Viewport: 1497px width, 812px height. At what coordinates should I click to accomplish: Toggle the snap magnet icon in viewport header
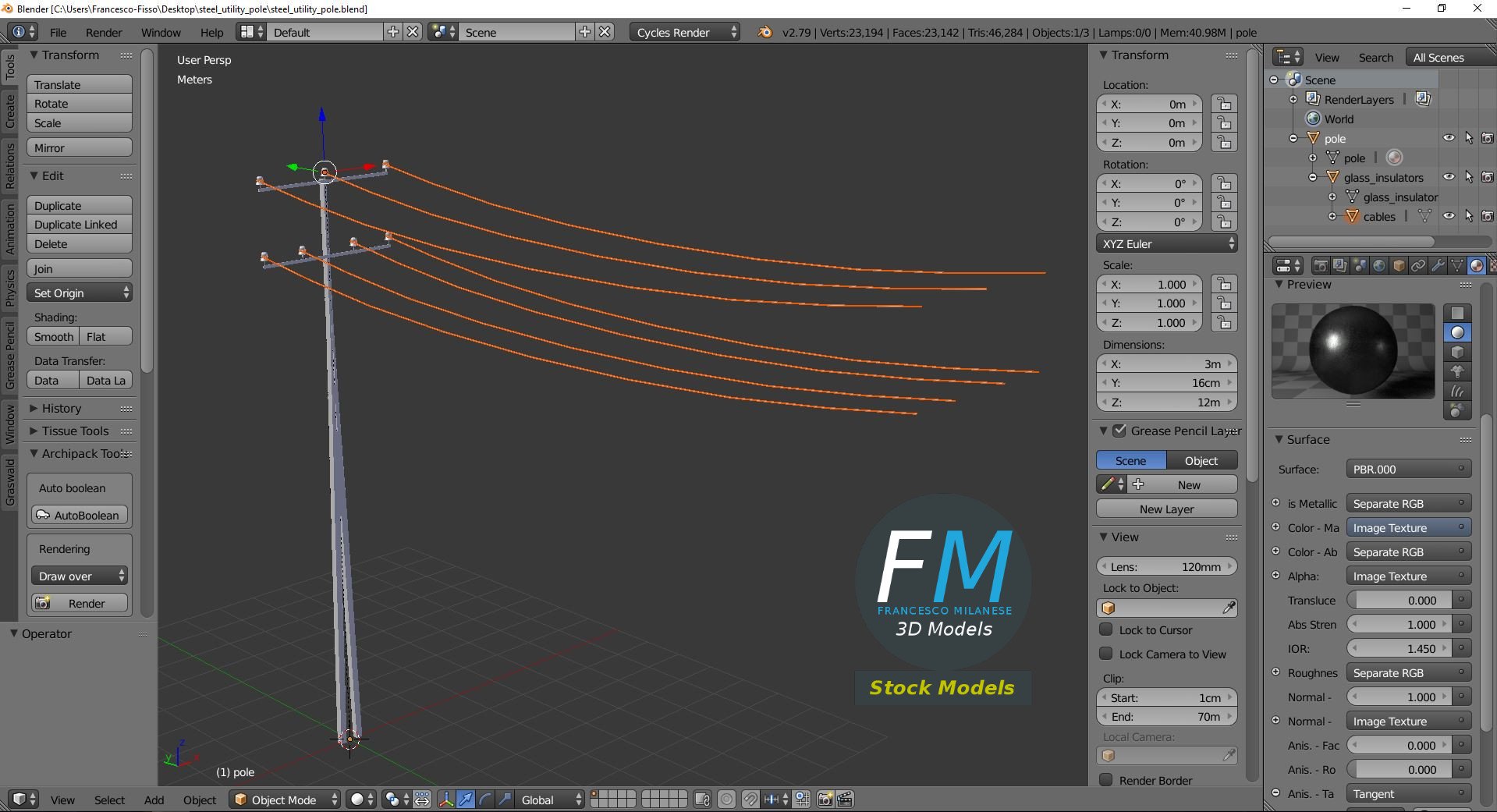coord(750,800)
